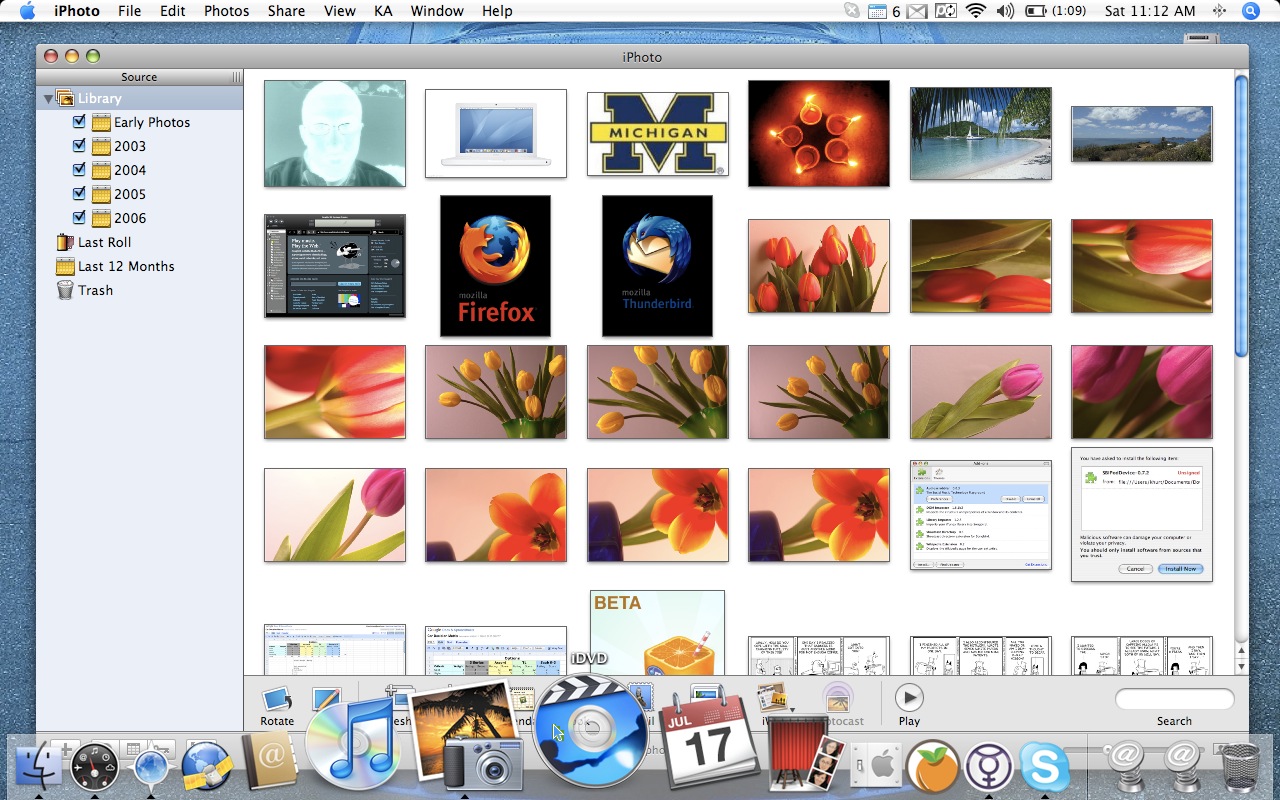Viewport: 1280px width, 800px height.
Task: Launch Skype from the Dock
Action: click(1045, 766)
